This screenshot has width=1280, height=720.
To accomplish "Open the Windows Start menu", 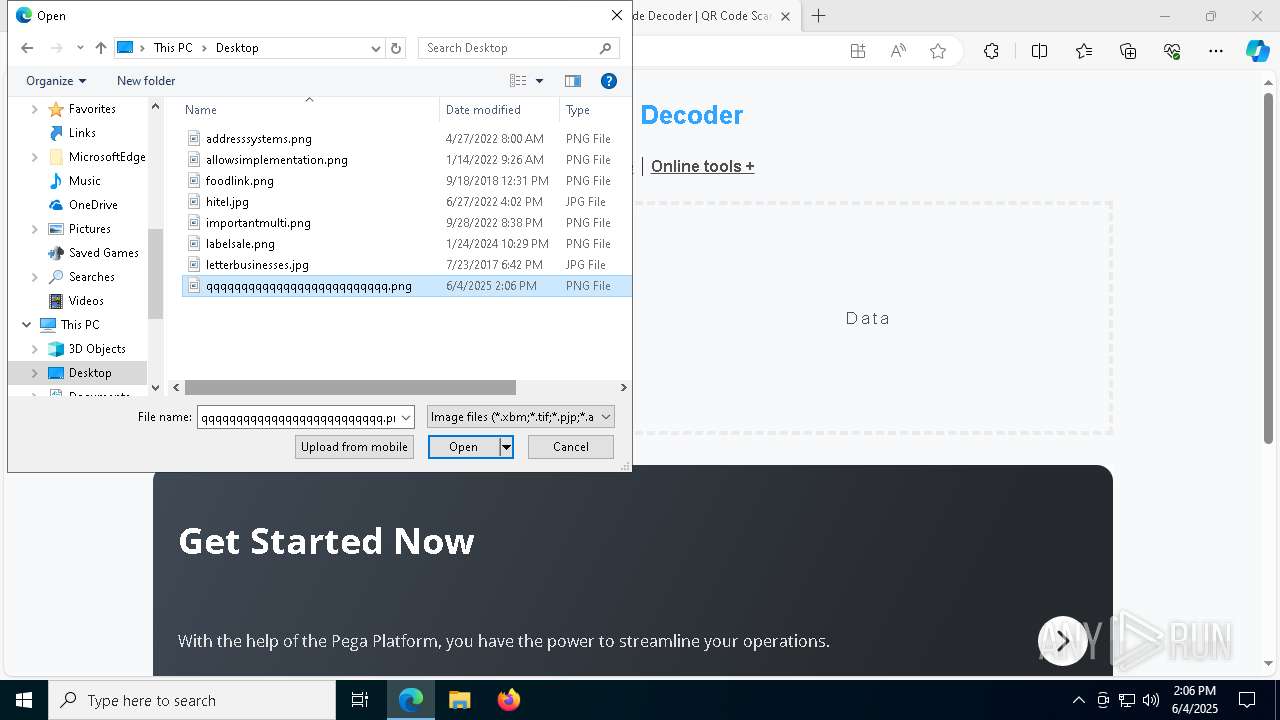I will pos(24,700).
